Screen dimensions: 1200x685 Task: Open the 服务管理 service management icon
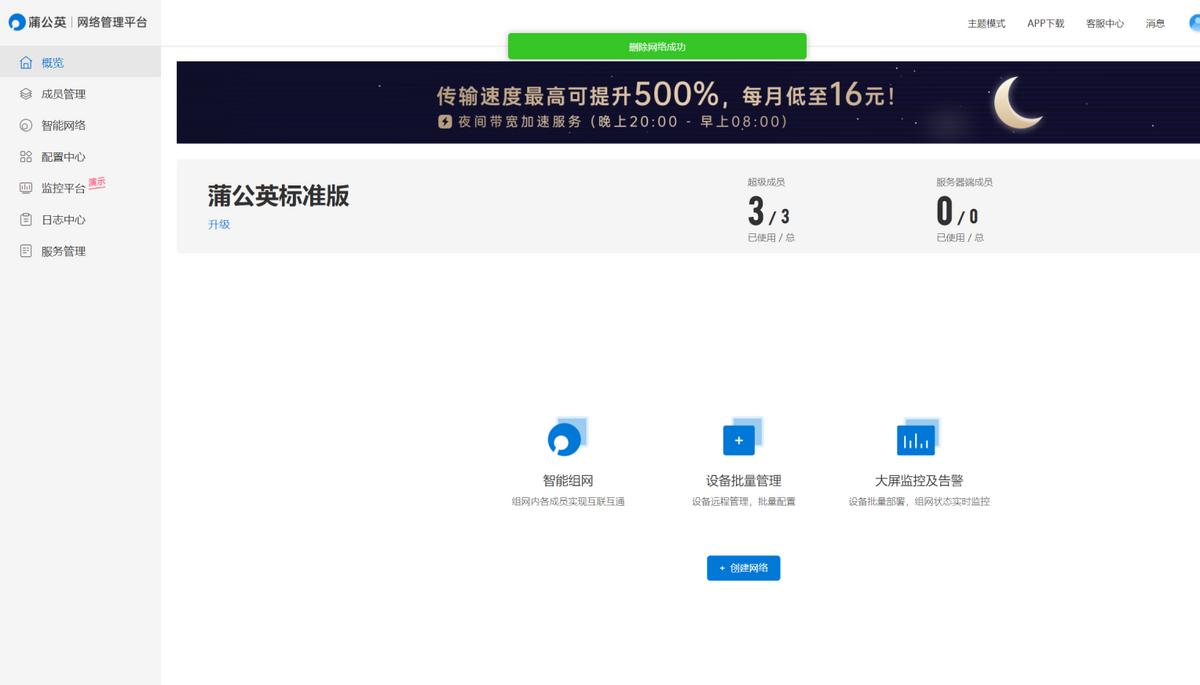(x=25, y=251)
